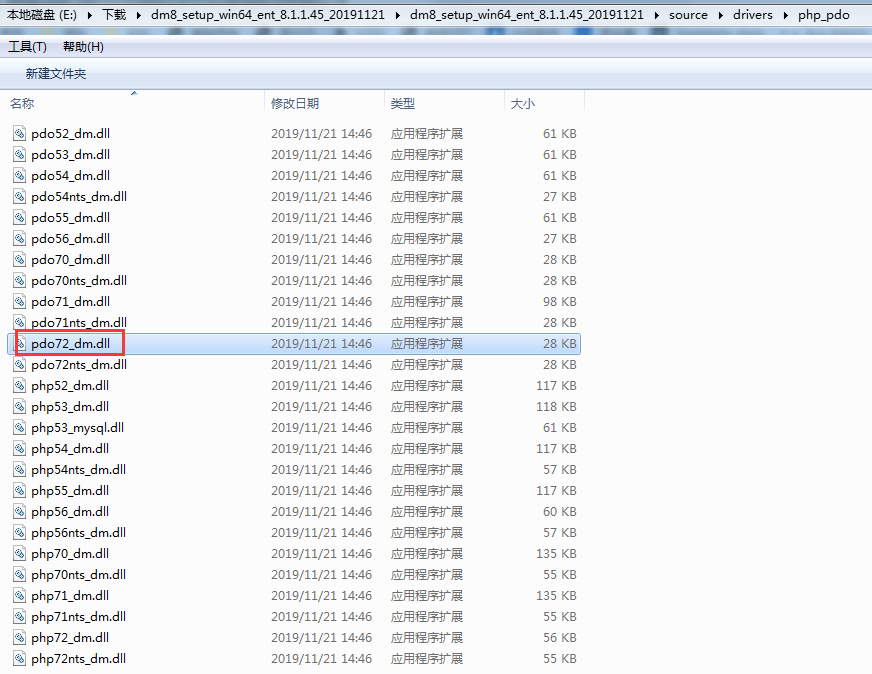
Task: Select the file name php70_dm.dll
Action: pyautogui.click(x=70, y=554)
